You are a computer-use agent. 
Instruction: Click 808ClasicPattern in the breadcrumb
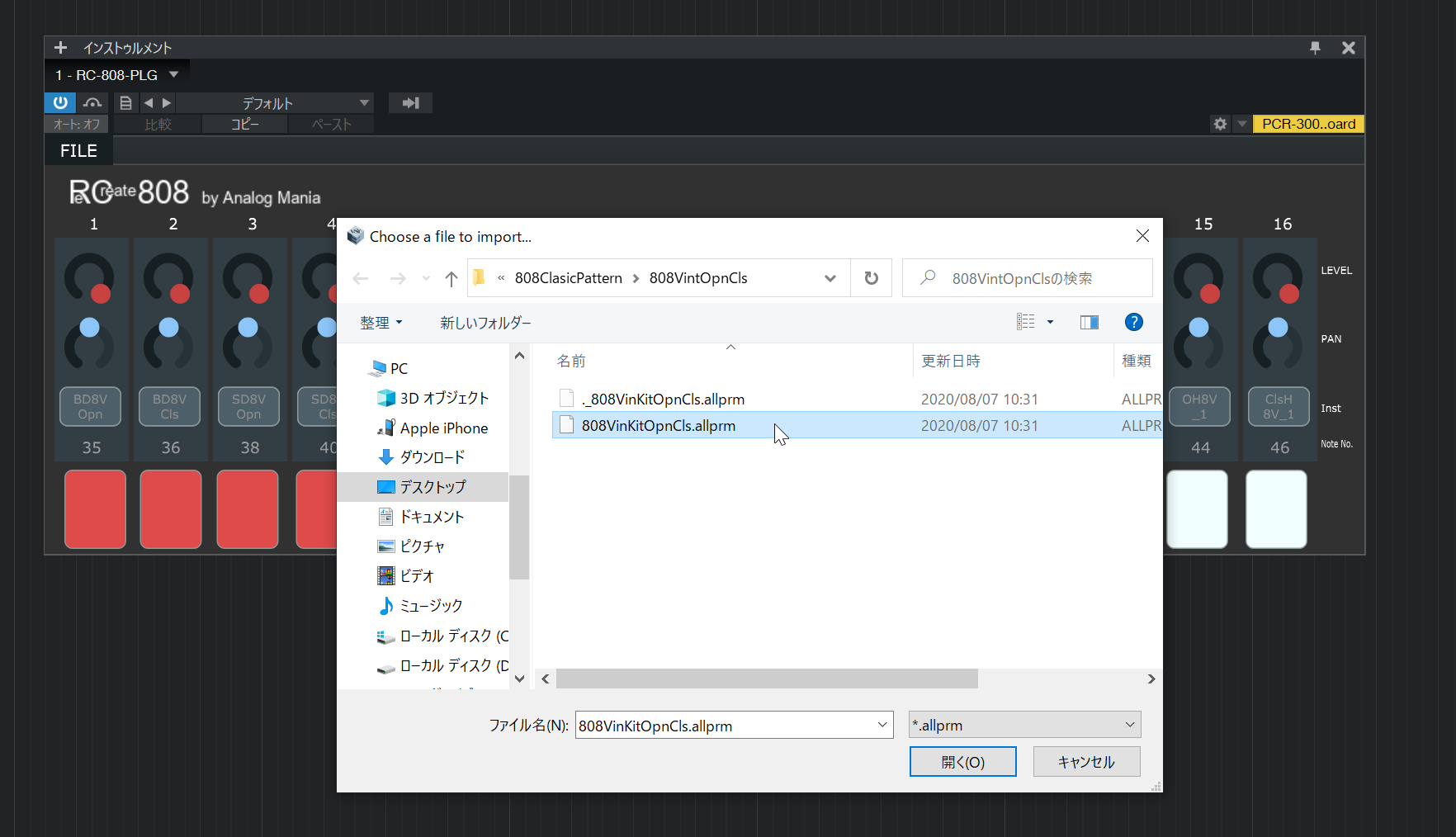point(569,278)
